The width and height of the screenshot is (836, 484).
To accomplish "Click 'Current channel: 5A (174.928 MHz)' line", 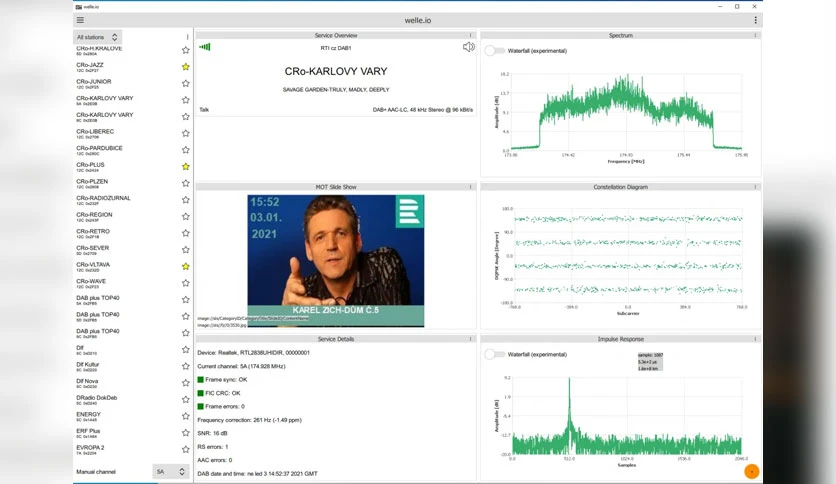I will pyautogui.click(x=241, y=366).
